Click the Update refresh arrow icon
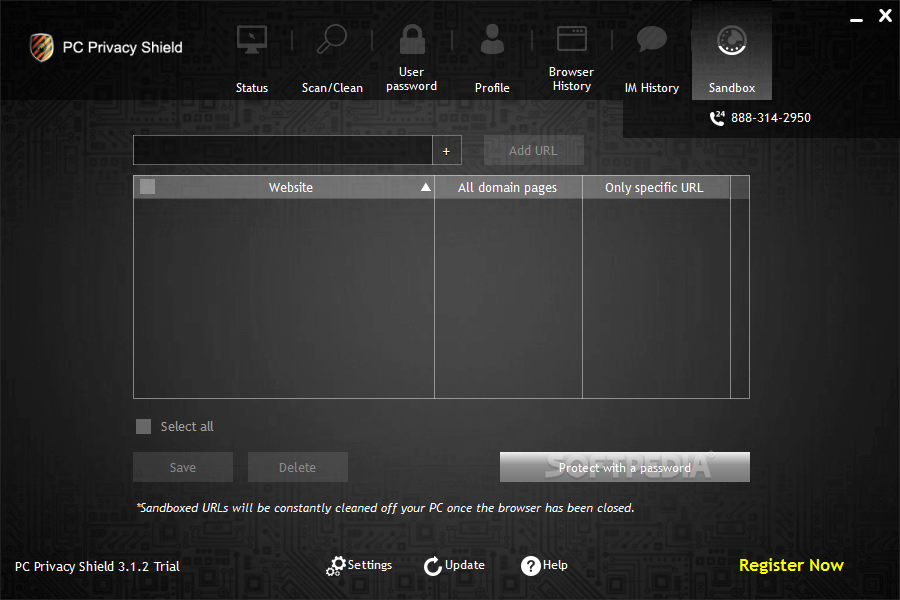 pos(433,566)
